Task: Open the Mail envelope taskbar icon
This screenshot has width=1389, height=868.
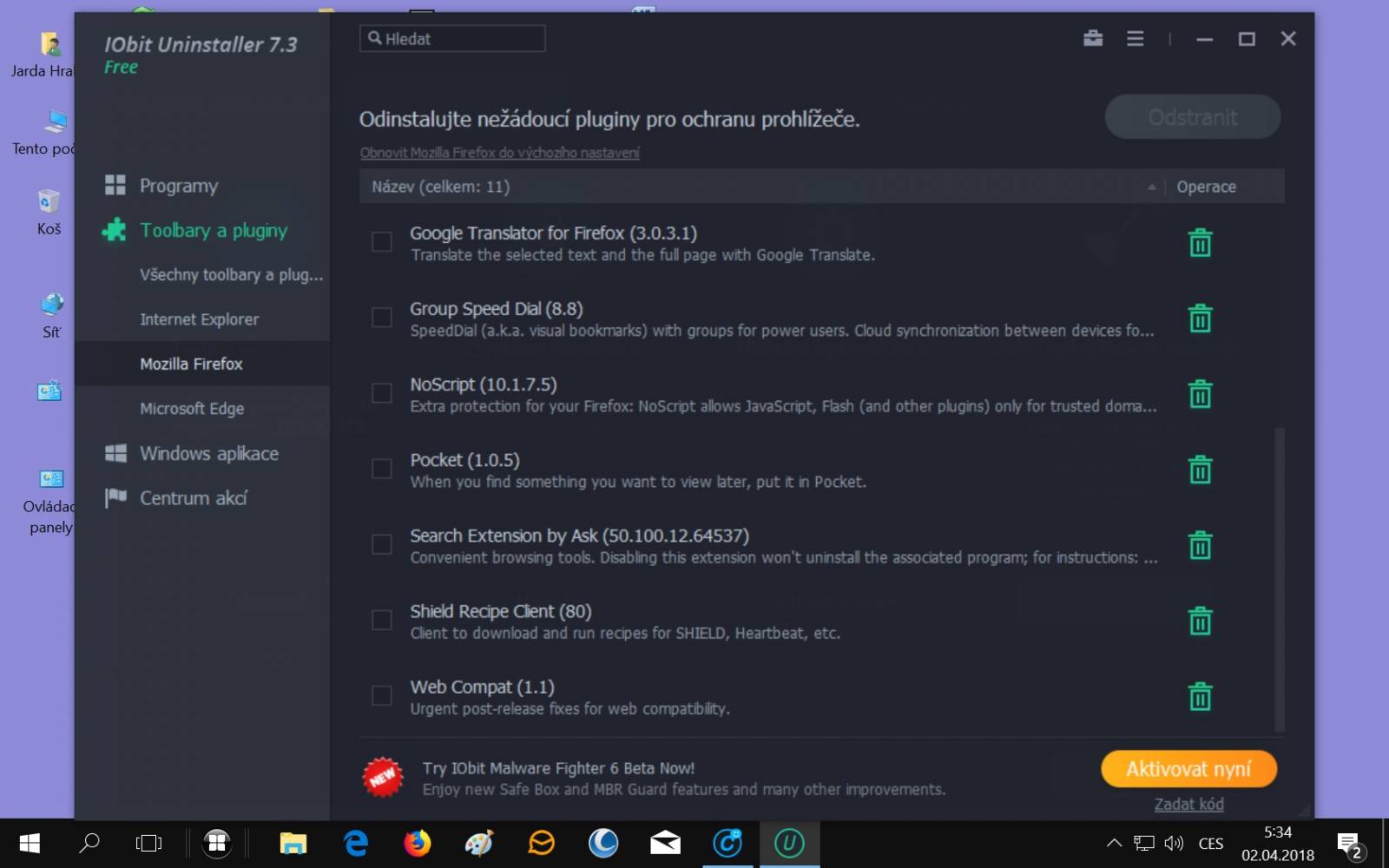Action: pos(665,843)
